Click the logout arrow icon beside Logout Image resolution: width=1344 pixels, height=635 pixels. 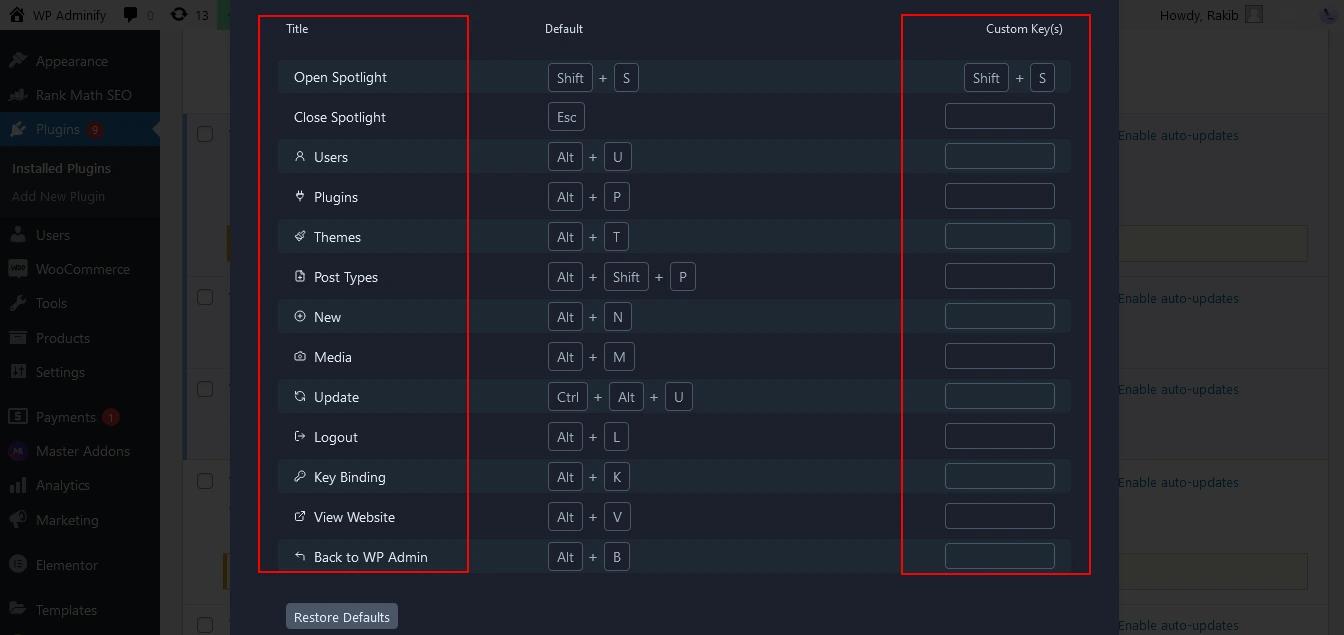pos(299,437)
